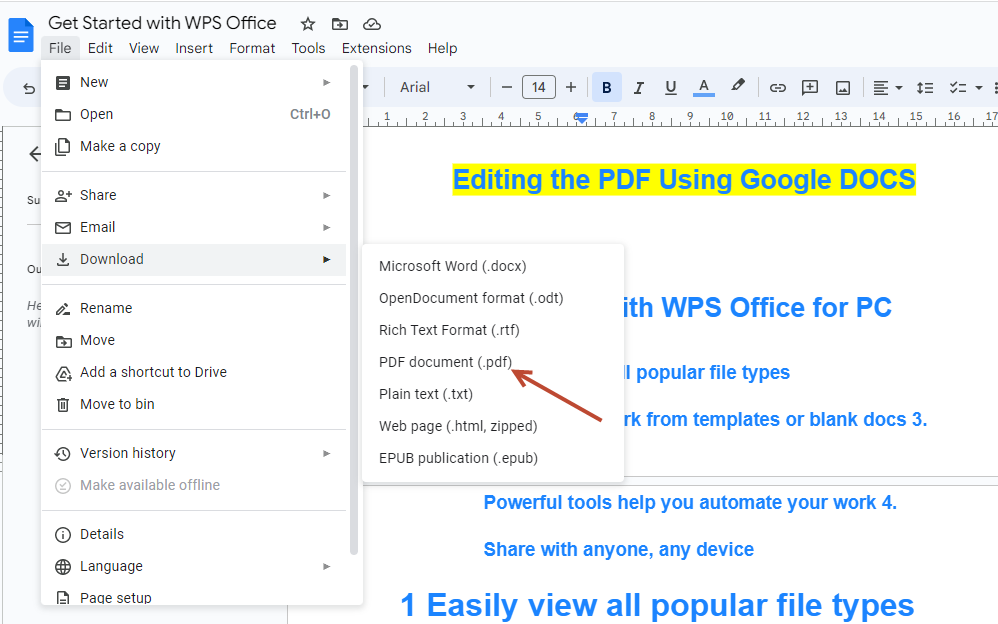Click the File menu scrollbar
The image size is (998, 624).
[x=354, y=310]
